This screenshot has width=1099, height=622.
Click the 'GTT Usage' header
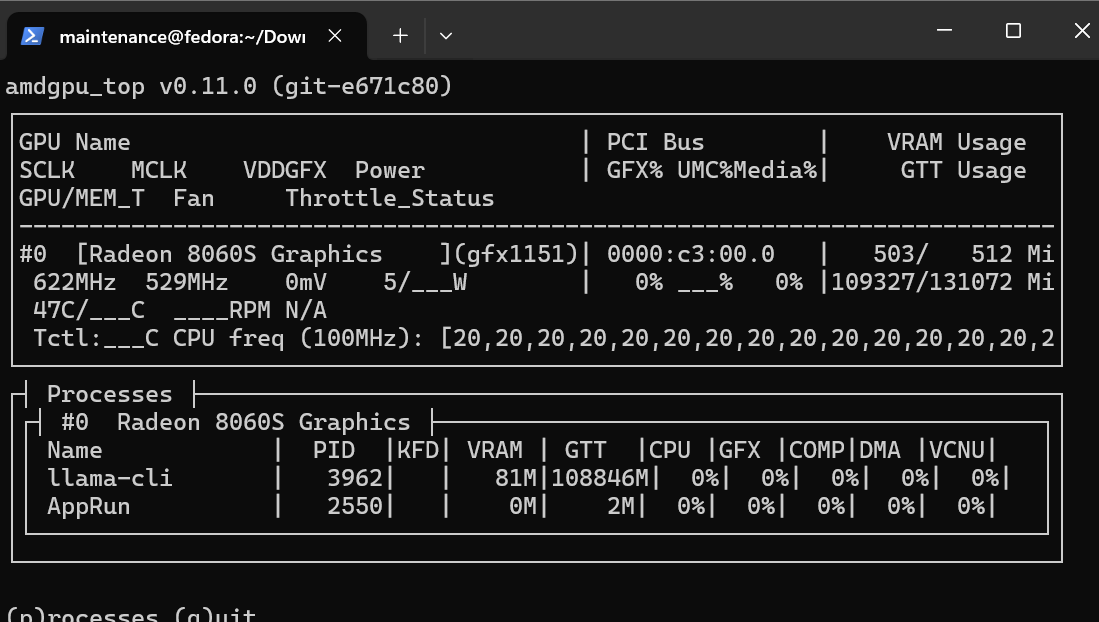[963, 170]
